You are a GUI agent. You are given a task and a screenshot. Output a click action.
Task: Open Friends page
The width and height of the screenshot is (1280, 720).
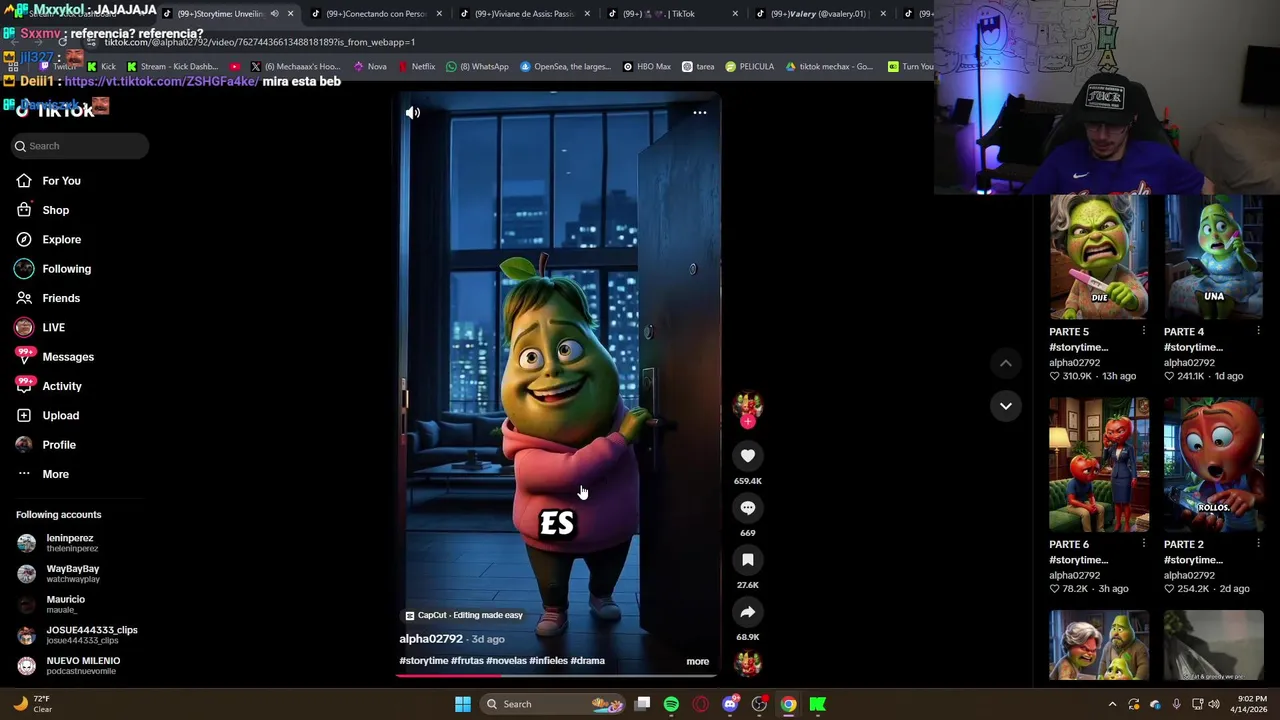48,298
